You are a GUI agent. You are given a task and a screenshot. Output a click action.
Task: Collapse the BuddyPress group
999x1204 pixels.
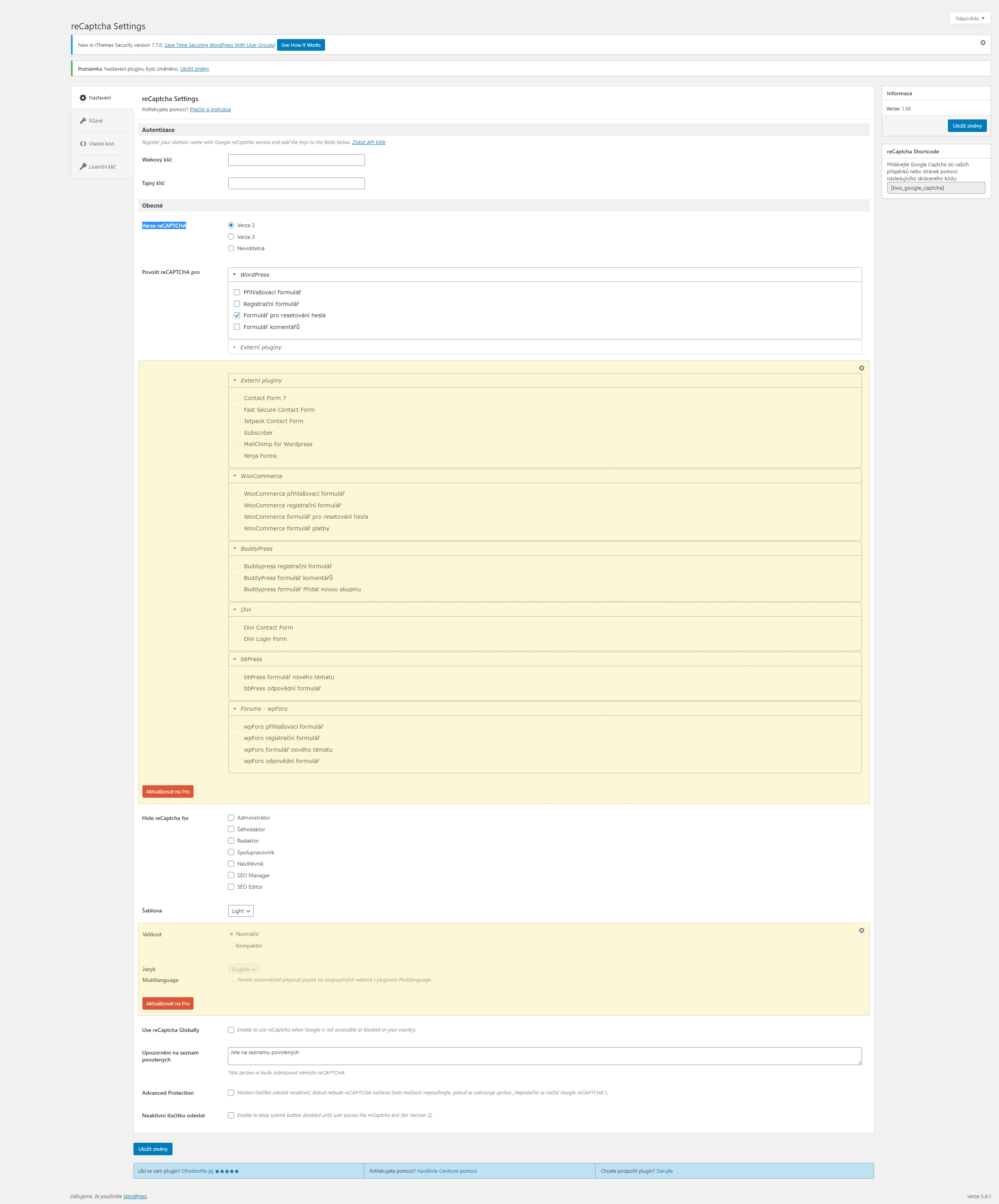tap(544, 549)
